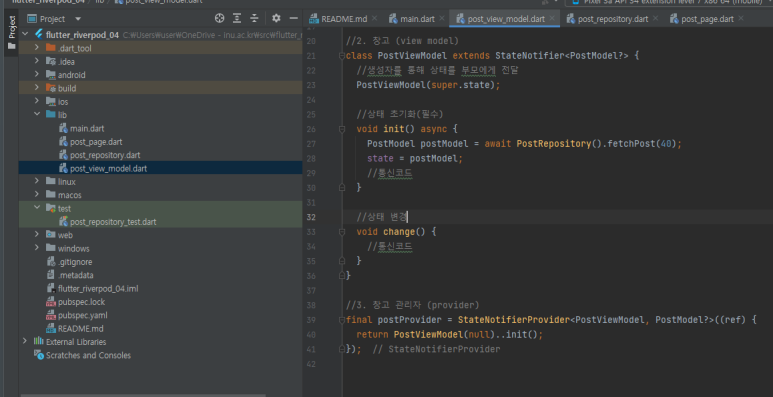Expand the web folder
Viewport: 773px width, 397px height.
click(x=37, y=234)
